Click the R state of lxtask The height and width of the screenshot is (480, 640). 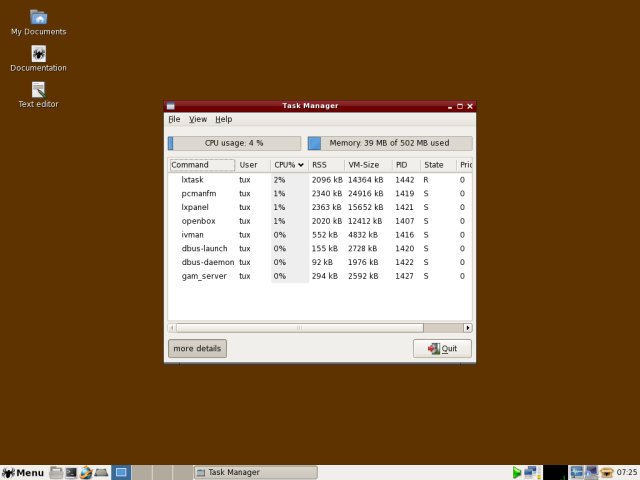pos(426,180)
